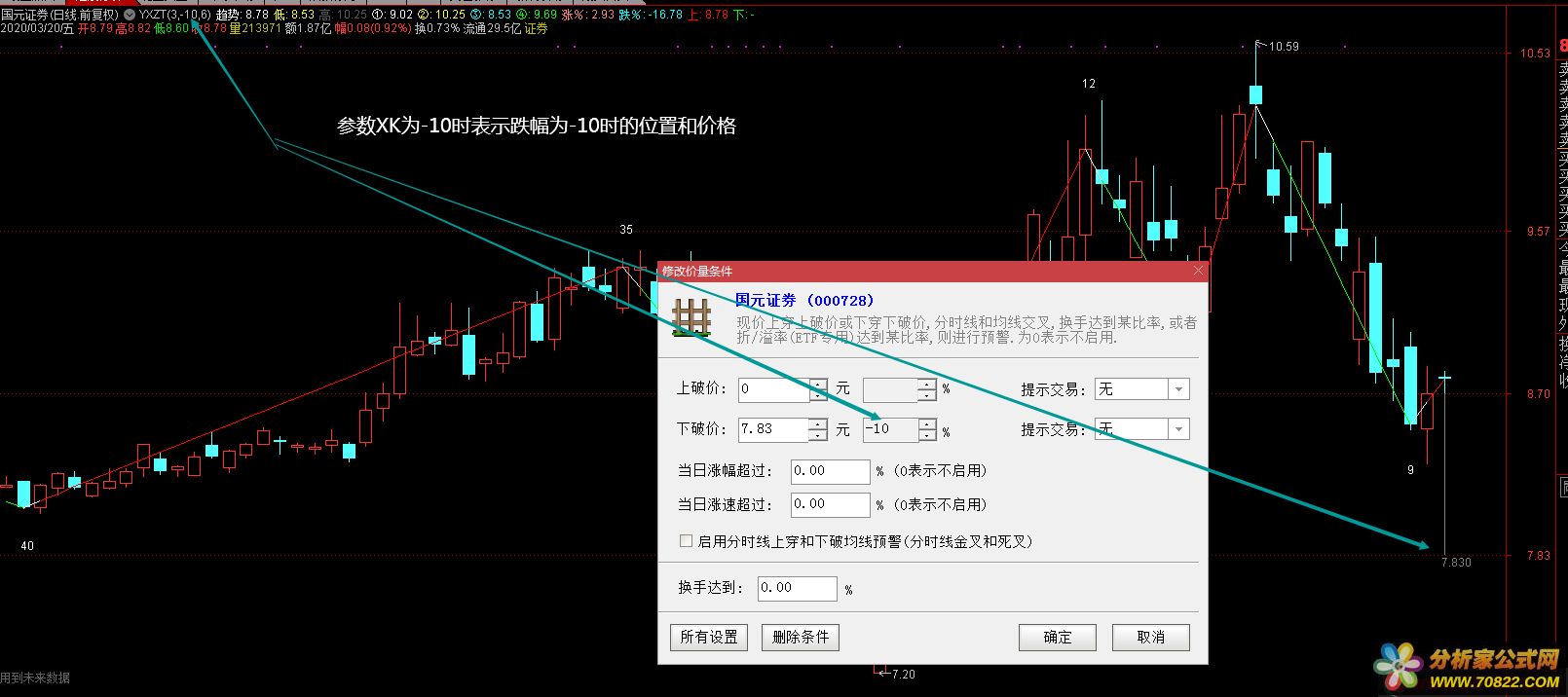Open the 提示交易 dropdown for 上破价
The height and width of the screenshot is (697, 1568).
1178,389
